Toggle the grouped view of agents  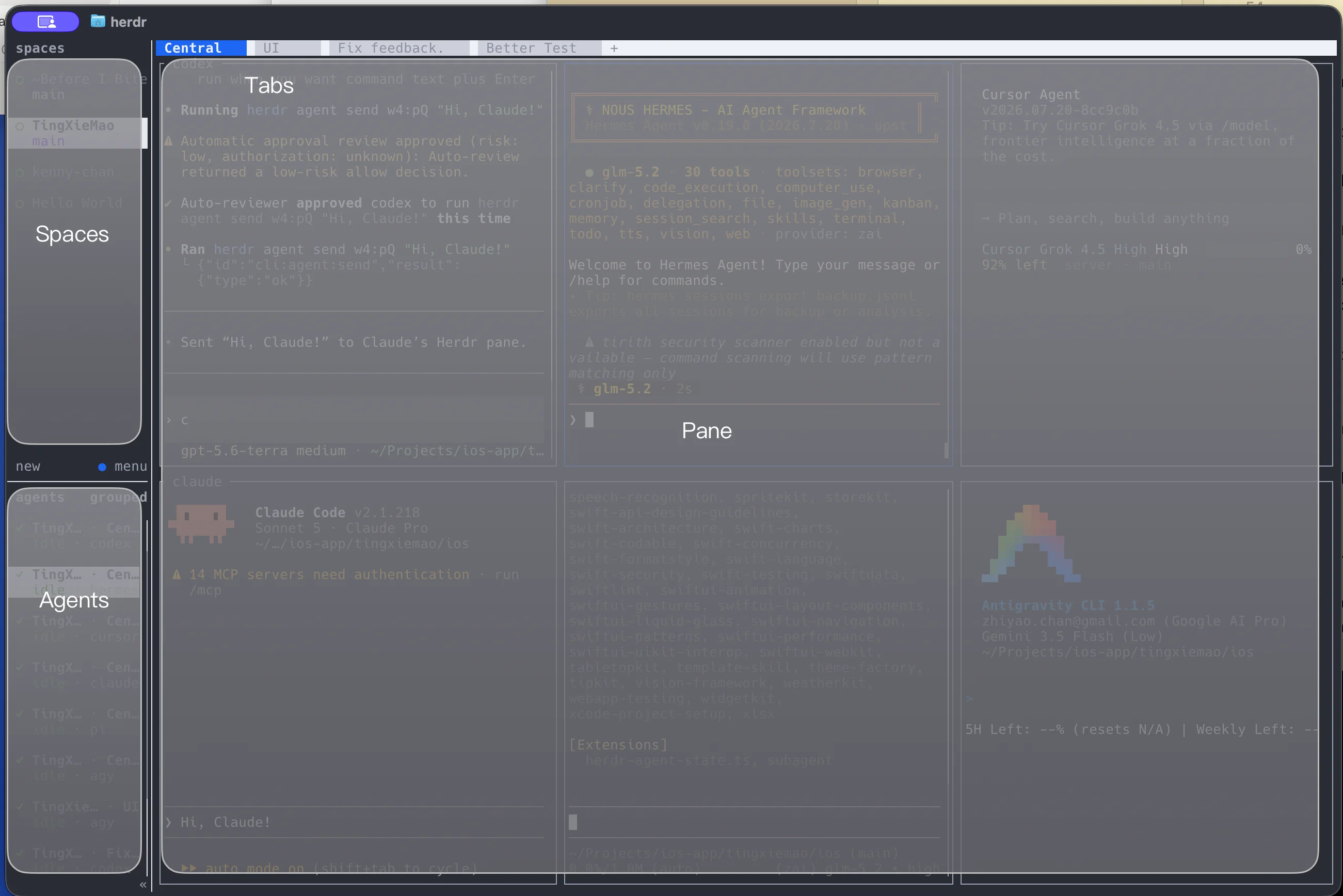(x=118, y=497)
